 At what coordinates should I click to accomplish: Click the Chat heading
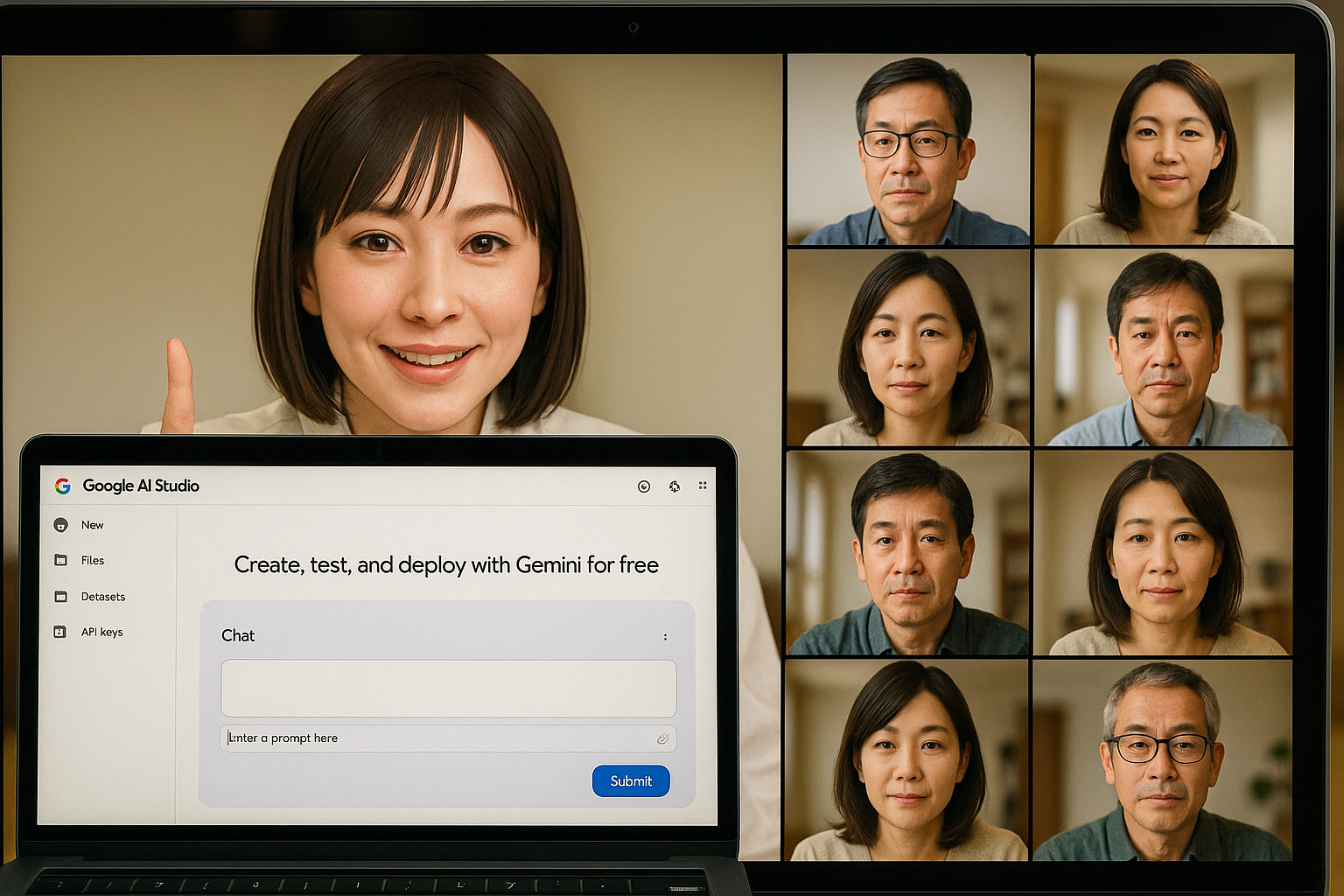click(x=238, y=636)
